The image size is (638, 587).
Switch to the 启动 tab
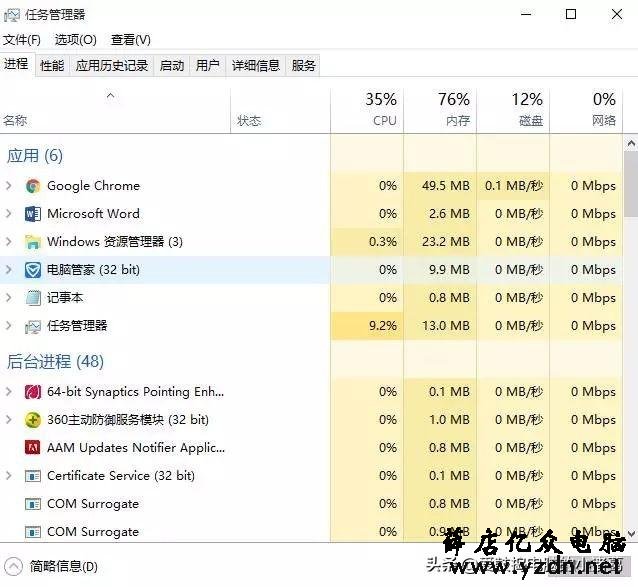tap(172, 65)
